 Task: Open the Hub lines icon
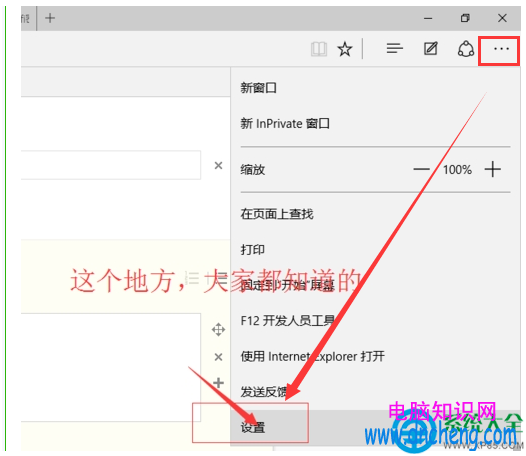pyautogui.click(x=394, y=49)
